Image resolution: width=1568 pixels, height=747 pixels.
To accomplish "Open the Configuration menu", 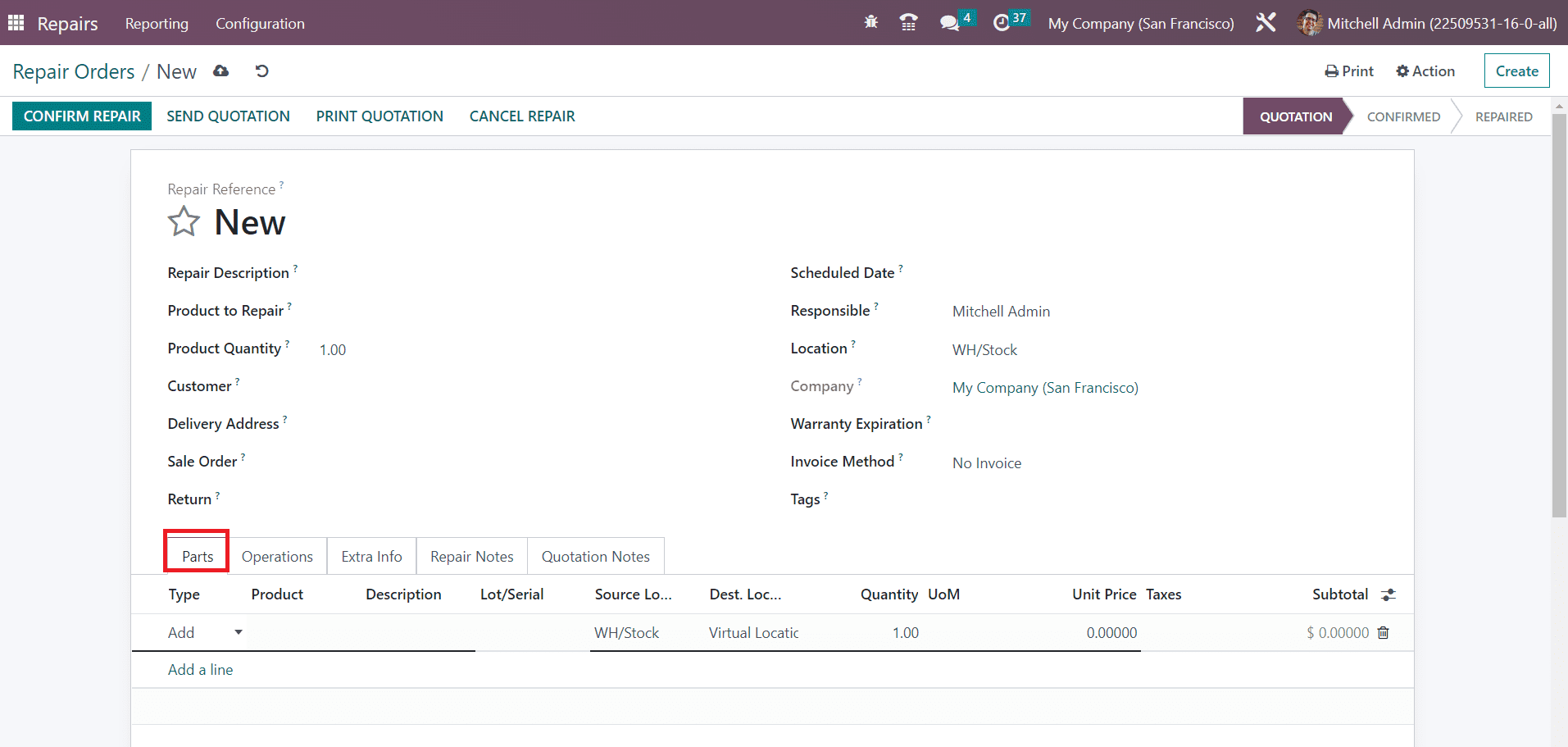I will (x=260, y=24).
